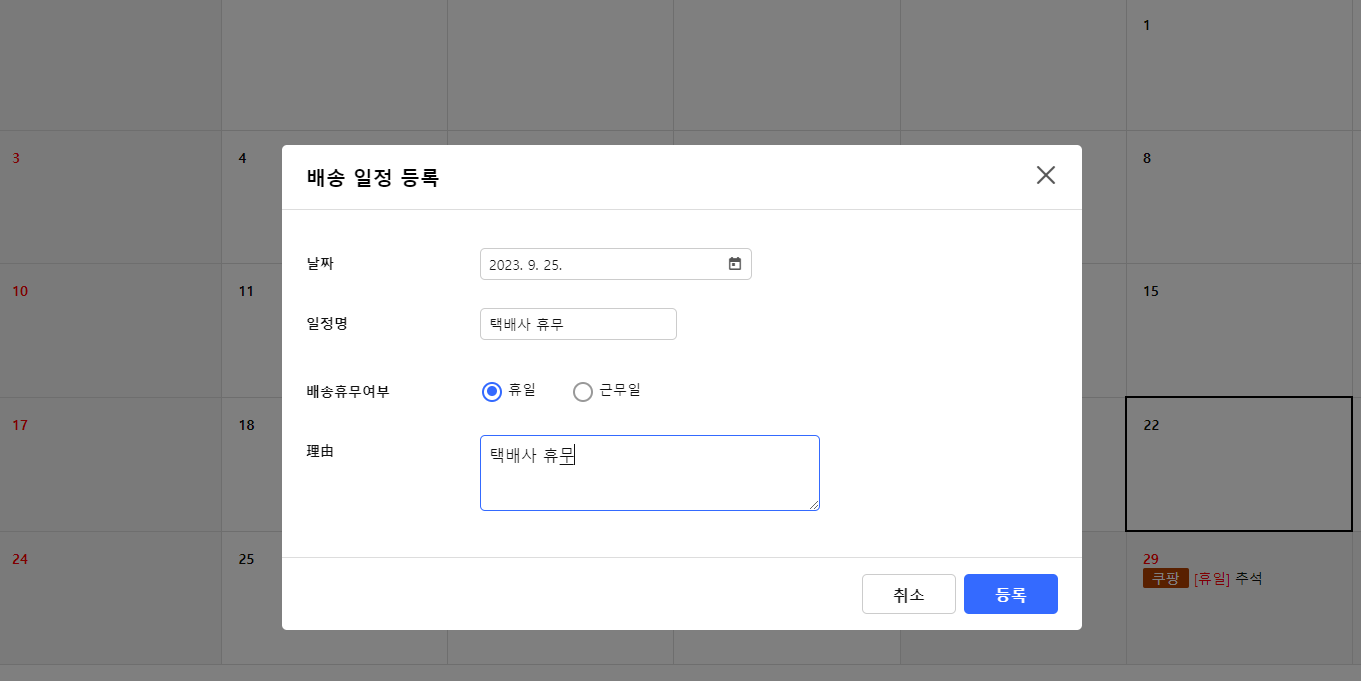
Task: Select the 근무일 radio button
Action: click(x=582, y=391)
